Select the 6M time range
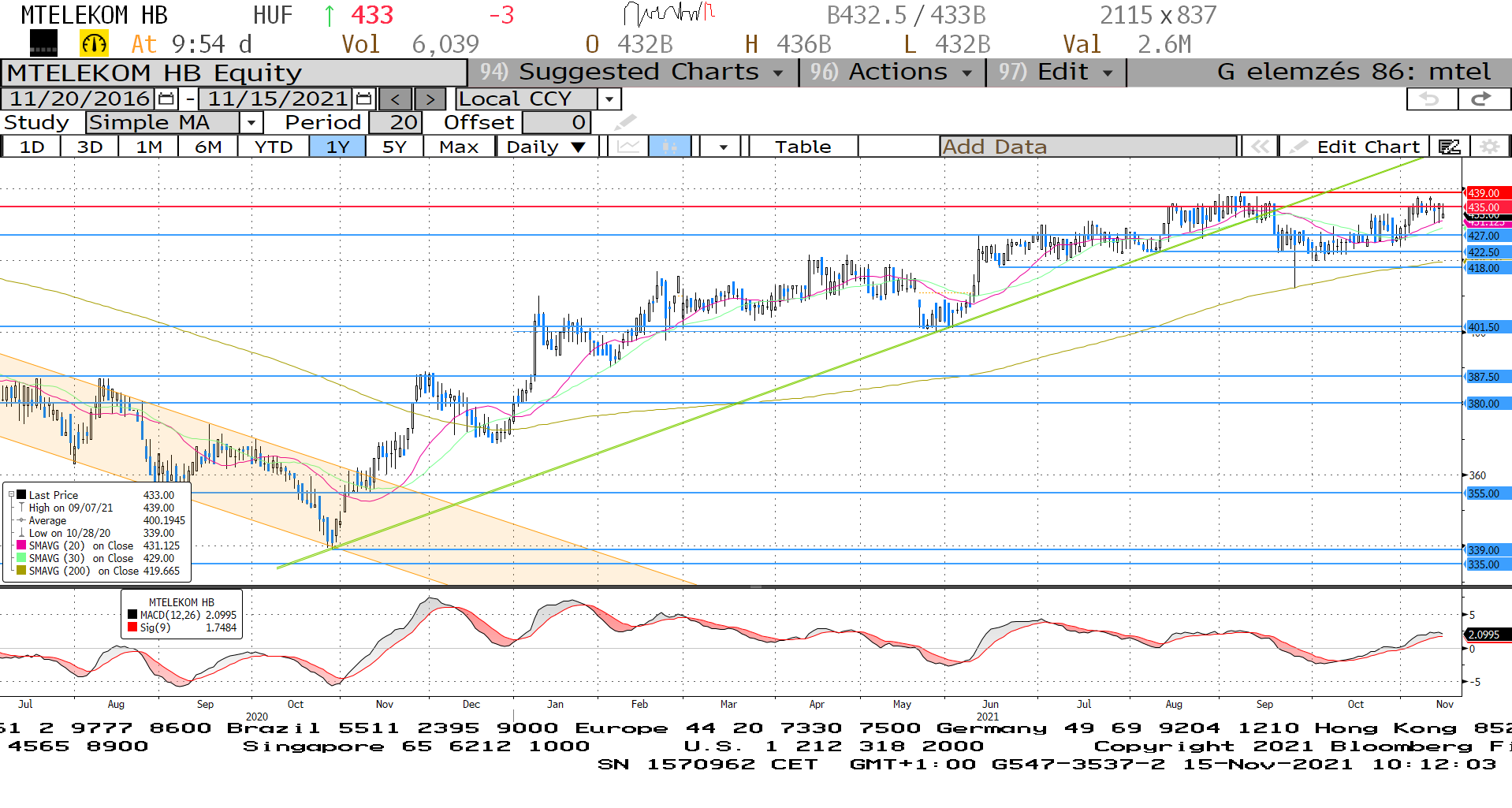Viewport: 1512px width, 808px height. pyautogui.click(x=208, y=147)
